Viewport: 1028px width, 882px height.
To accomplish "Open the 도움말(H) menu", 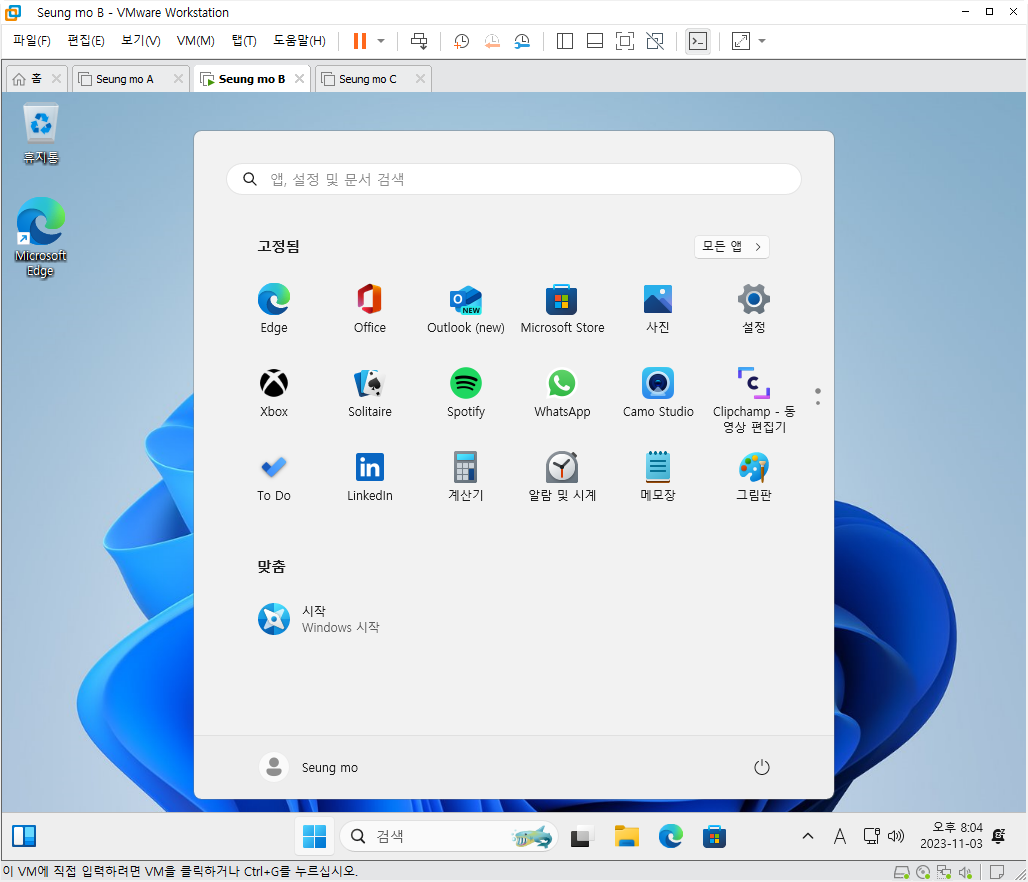I will coord(299,41).
